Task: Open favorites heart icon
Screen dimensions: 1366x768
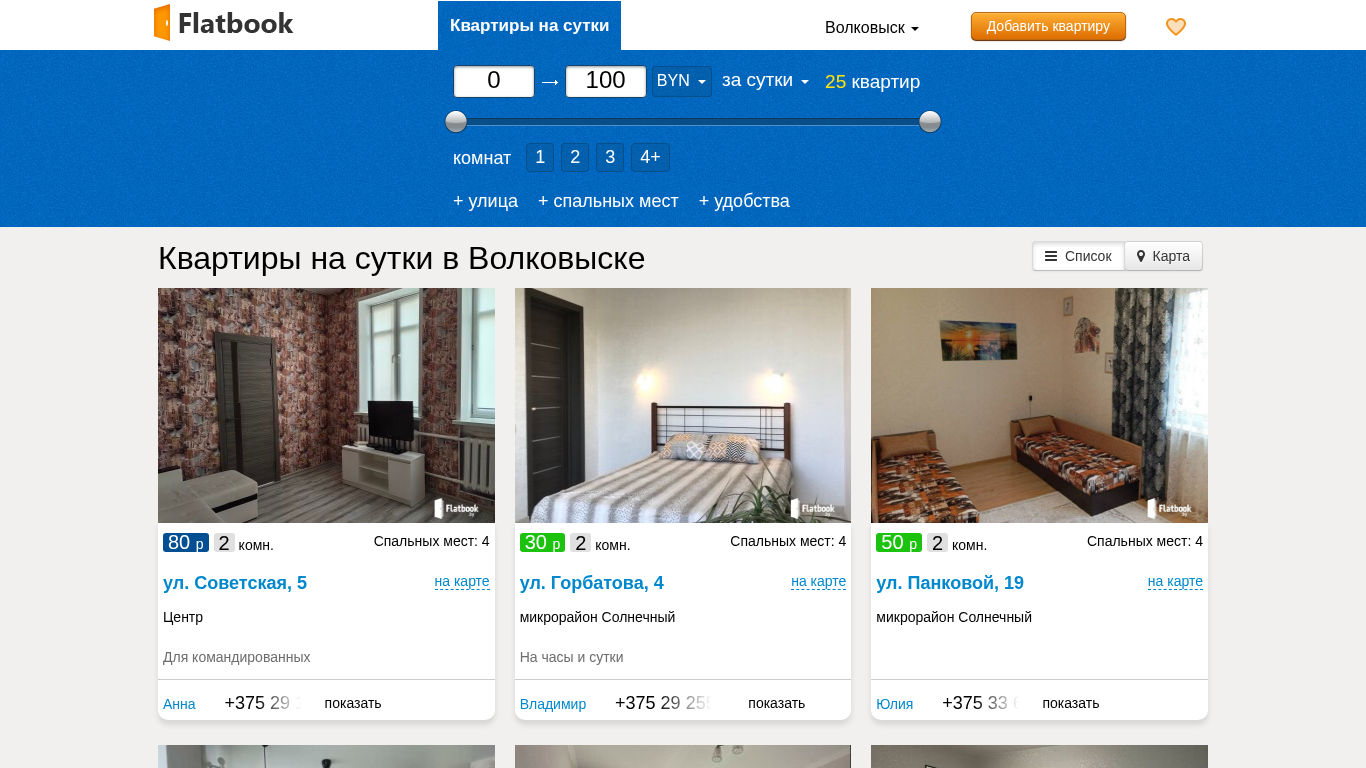Action: (1176, 27)
